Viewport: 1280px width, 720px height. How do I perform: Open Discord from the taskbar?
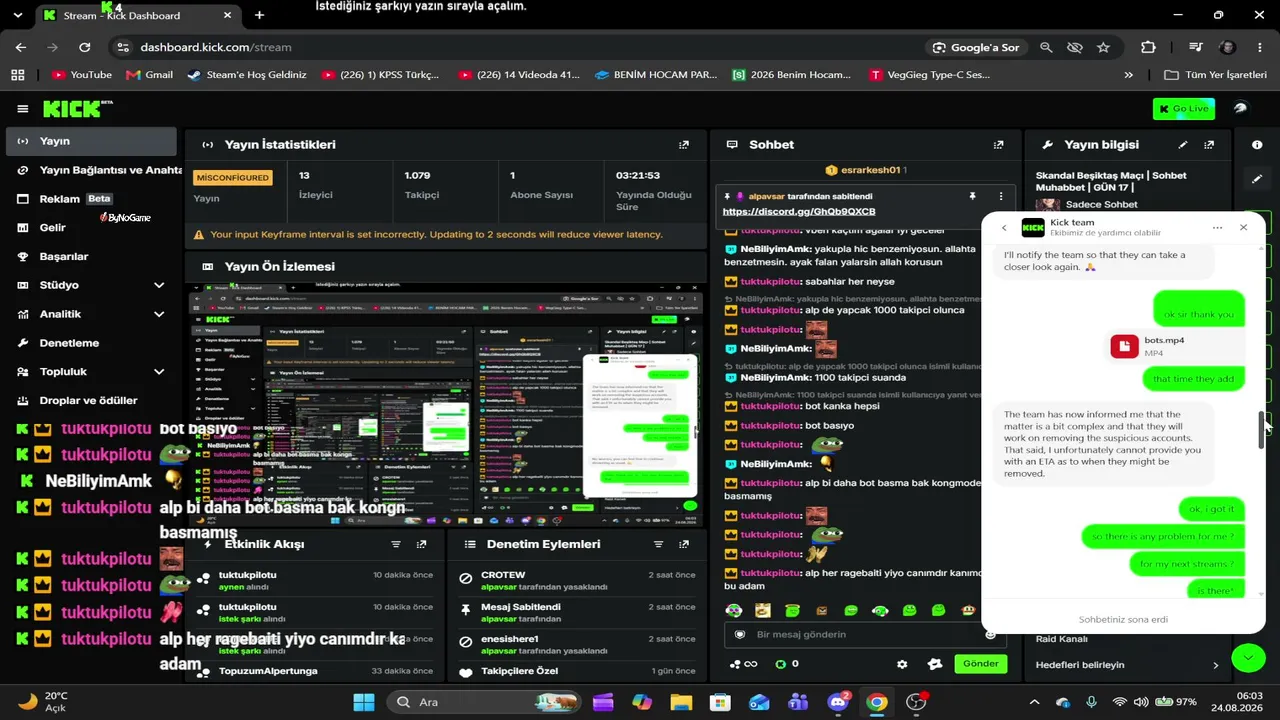click(838, 702)
